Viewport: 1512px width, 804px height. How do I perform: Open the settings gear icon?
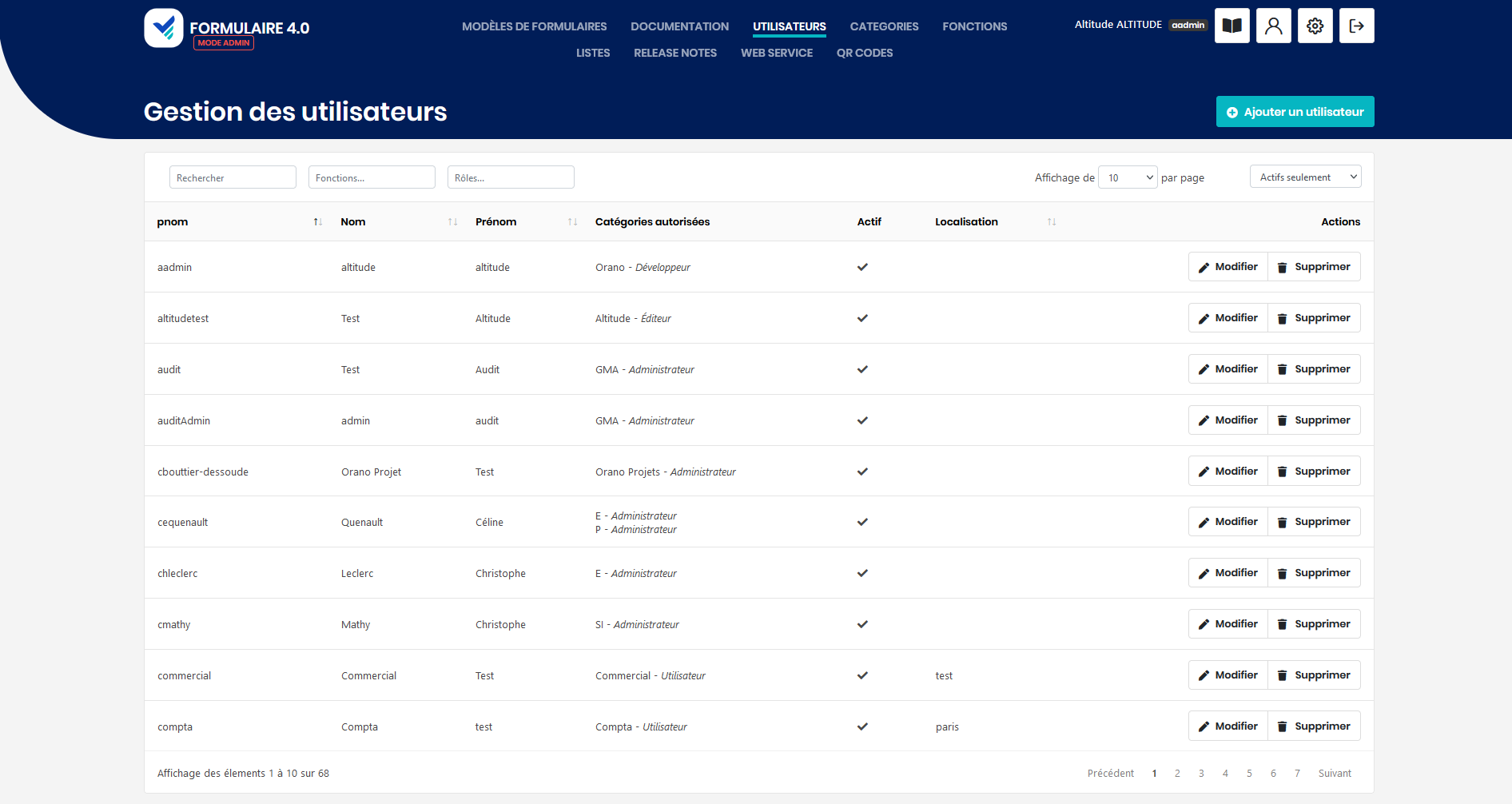coord(1315,26)
